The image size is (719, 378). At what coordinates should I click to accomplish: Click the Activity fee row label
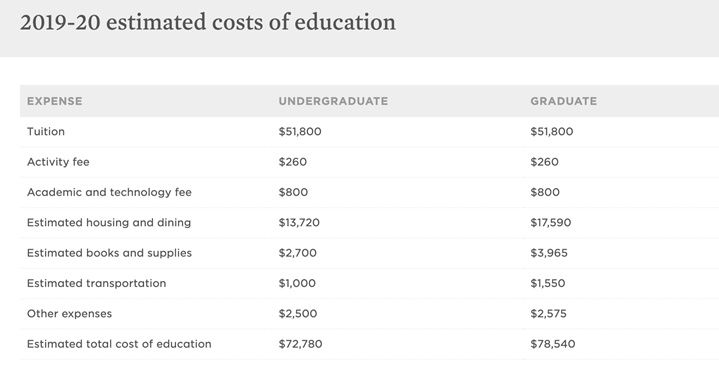click(58, 162)
